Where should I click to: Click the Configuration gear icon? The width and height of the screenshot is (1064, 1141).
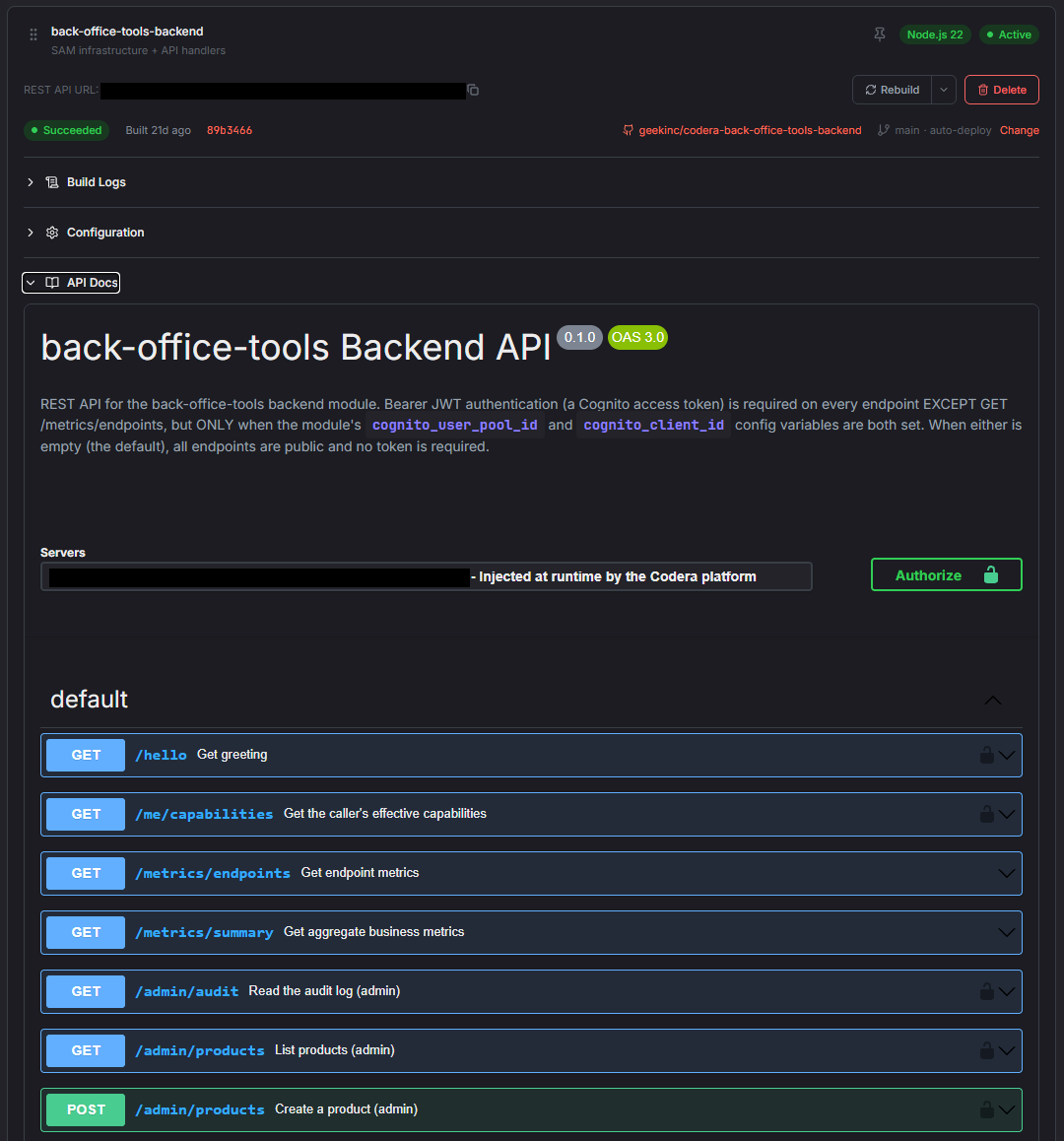tap(52, 233)
